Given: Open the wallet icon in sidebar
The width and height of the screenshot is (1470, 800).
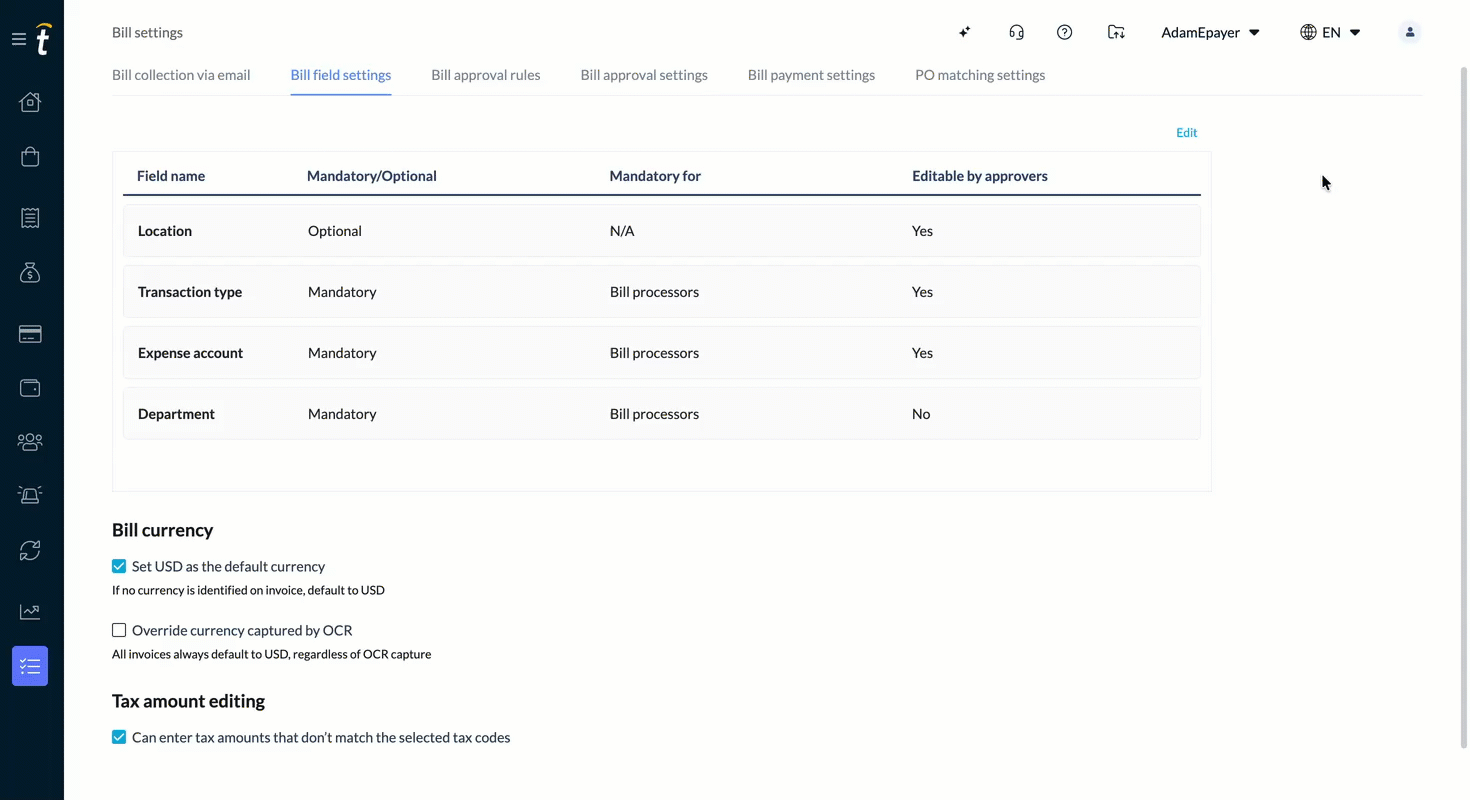Looking at the screenshot, I should pyautogui.click(x=30, y=388).
